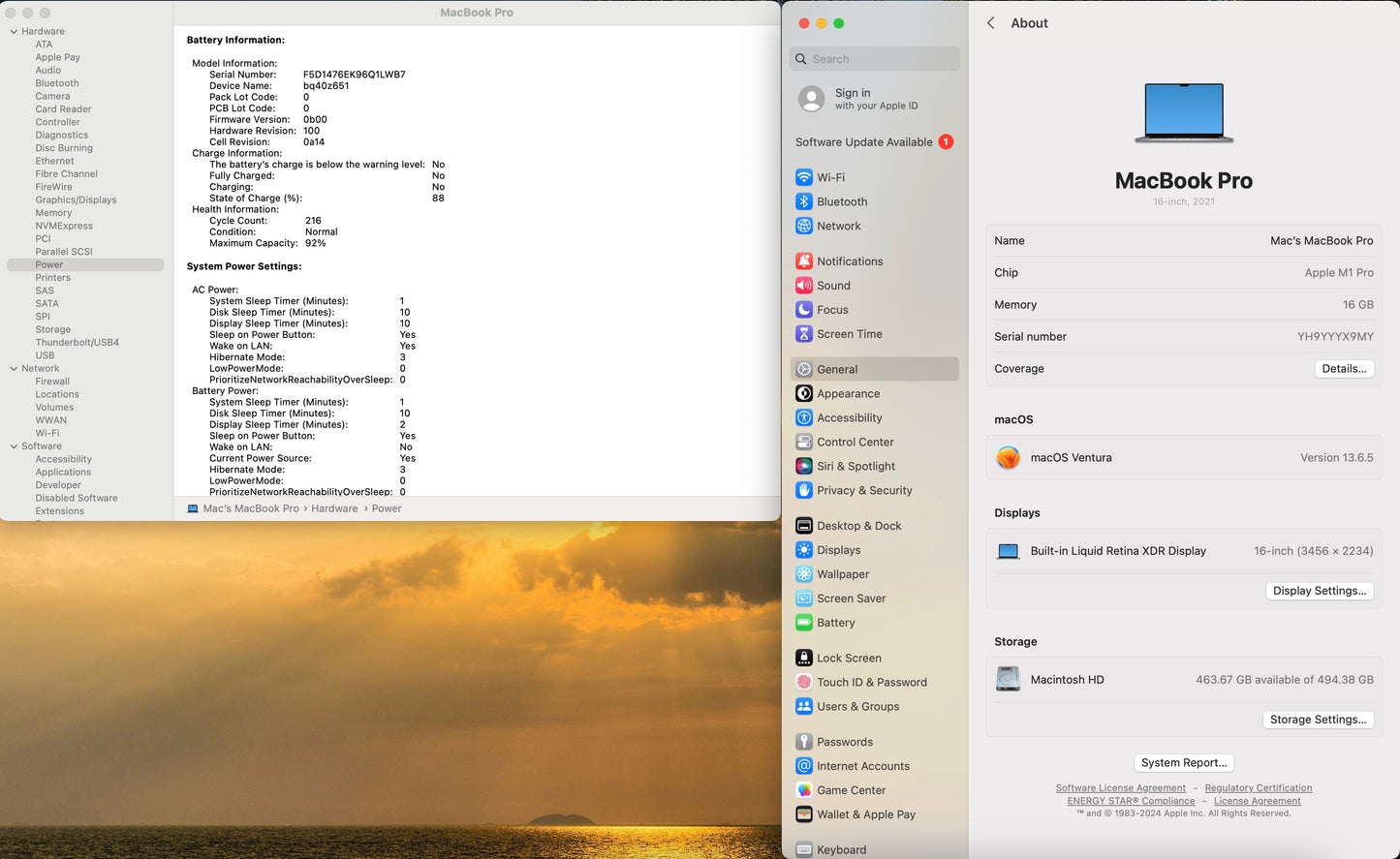Collapse the Software tree section
Screen dimensions: 1400x859
[x=14, y=446]
